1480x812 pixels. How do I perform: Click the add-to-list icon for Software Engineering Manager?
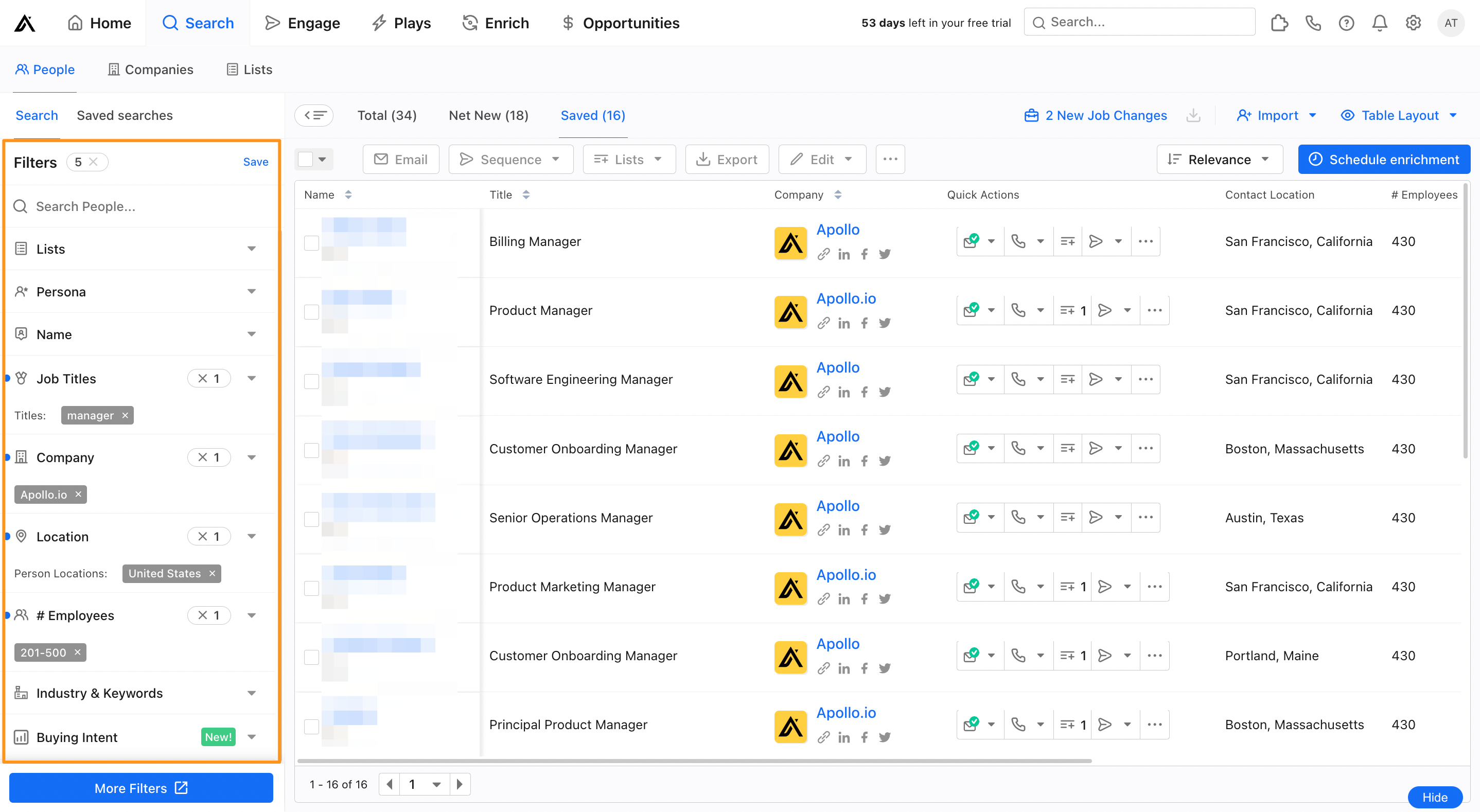tap(1067, 379)
